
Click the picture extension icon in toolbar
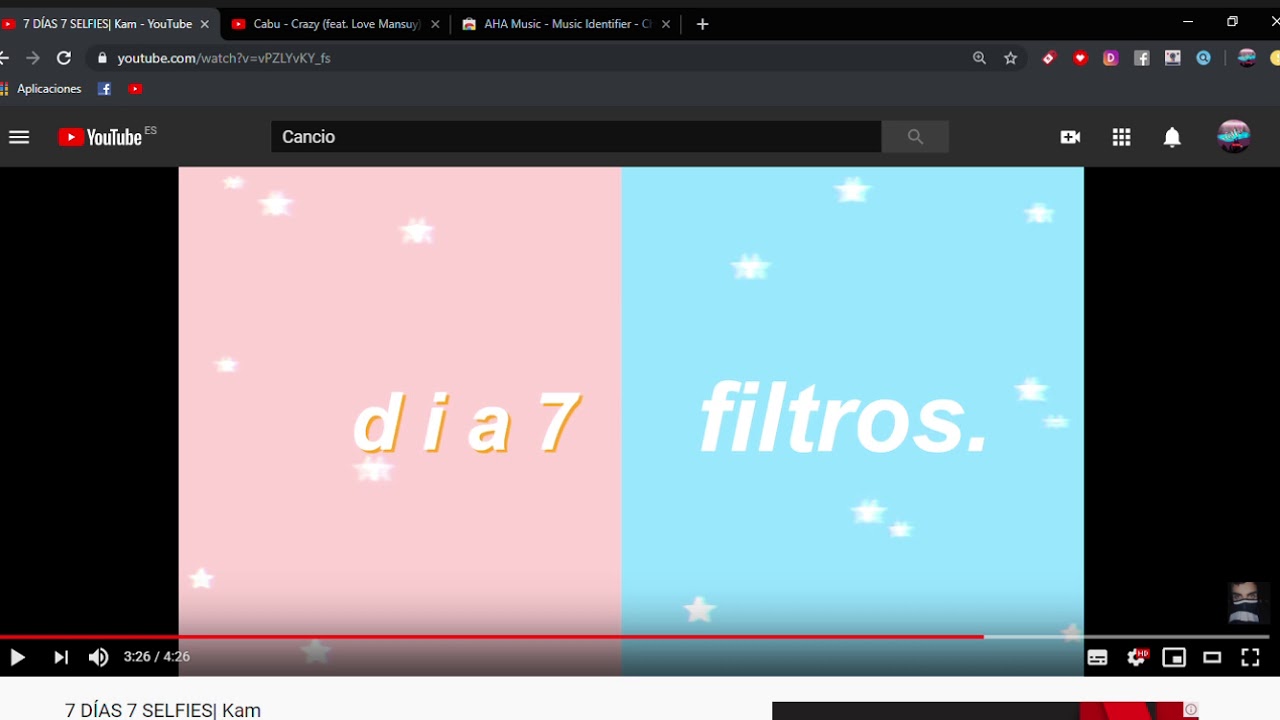click(1172, 58)
